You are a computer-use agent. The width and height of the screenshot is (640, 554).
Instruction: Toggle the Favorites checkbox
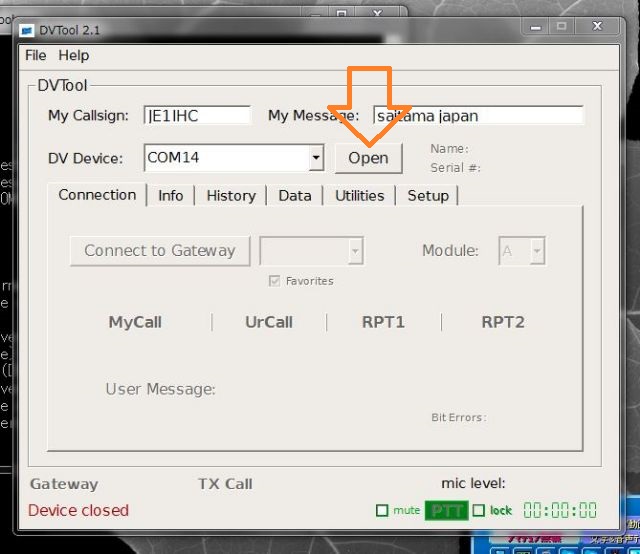[275, 281]
